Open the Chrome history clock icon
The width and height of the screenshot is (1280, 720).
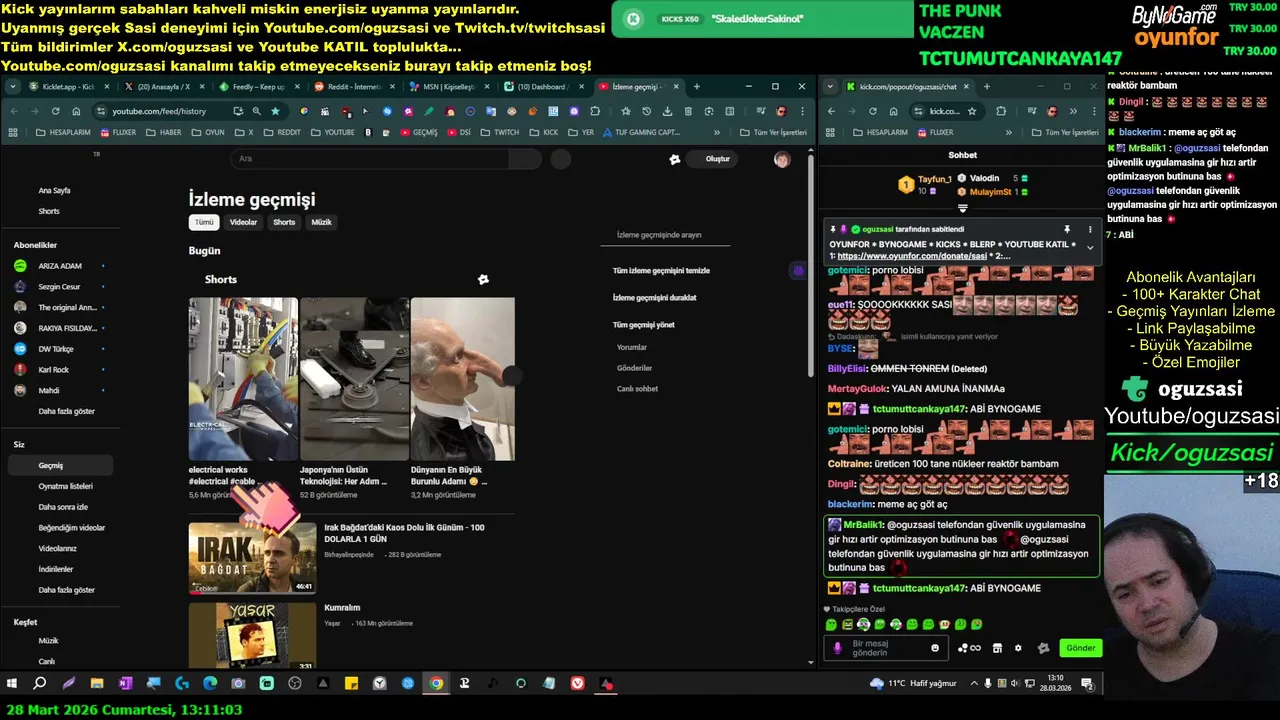click(x=646, y=111)
